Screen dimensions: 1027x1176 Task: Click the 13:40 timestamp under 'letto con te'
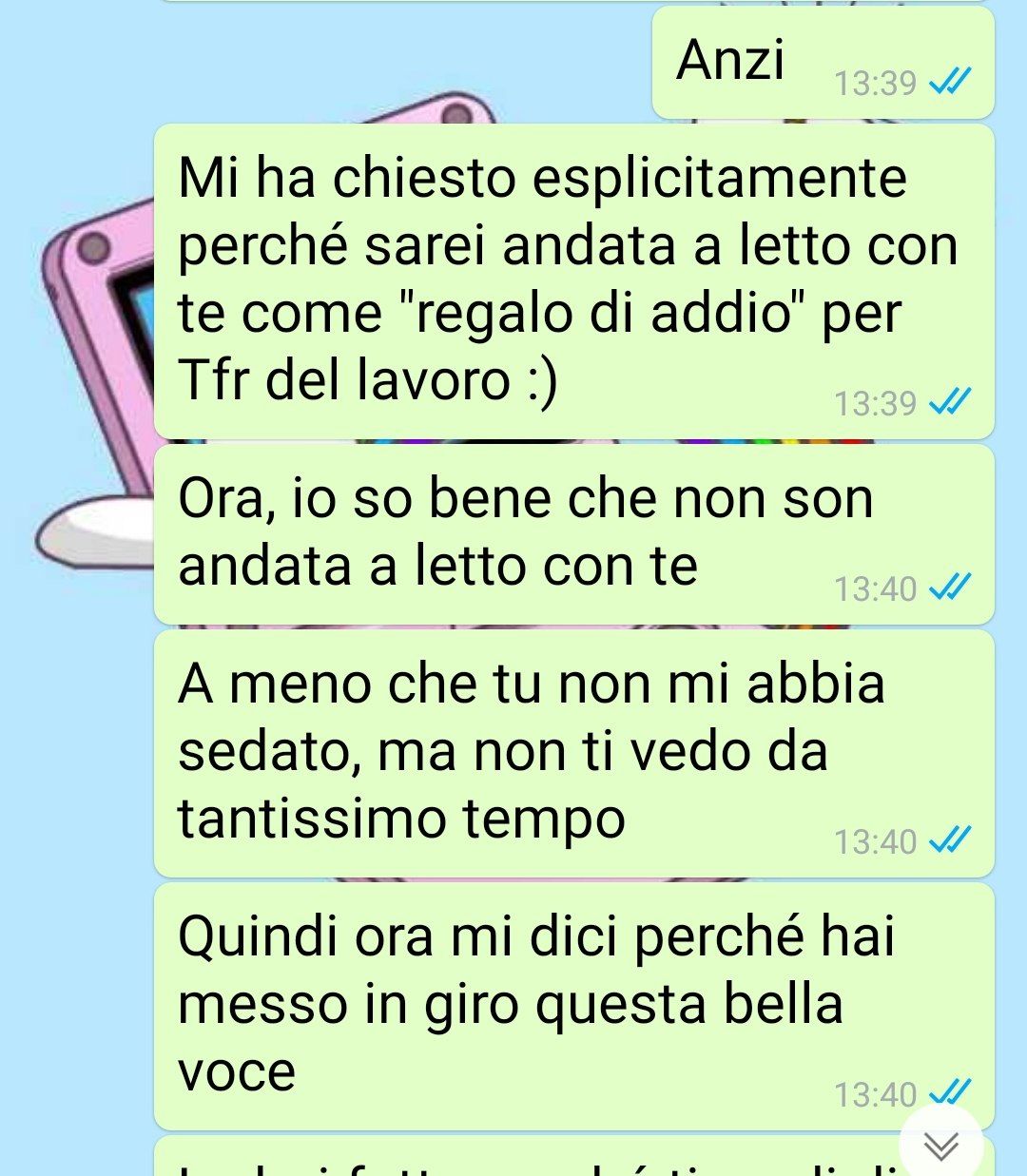[875, 589]
